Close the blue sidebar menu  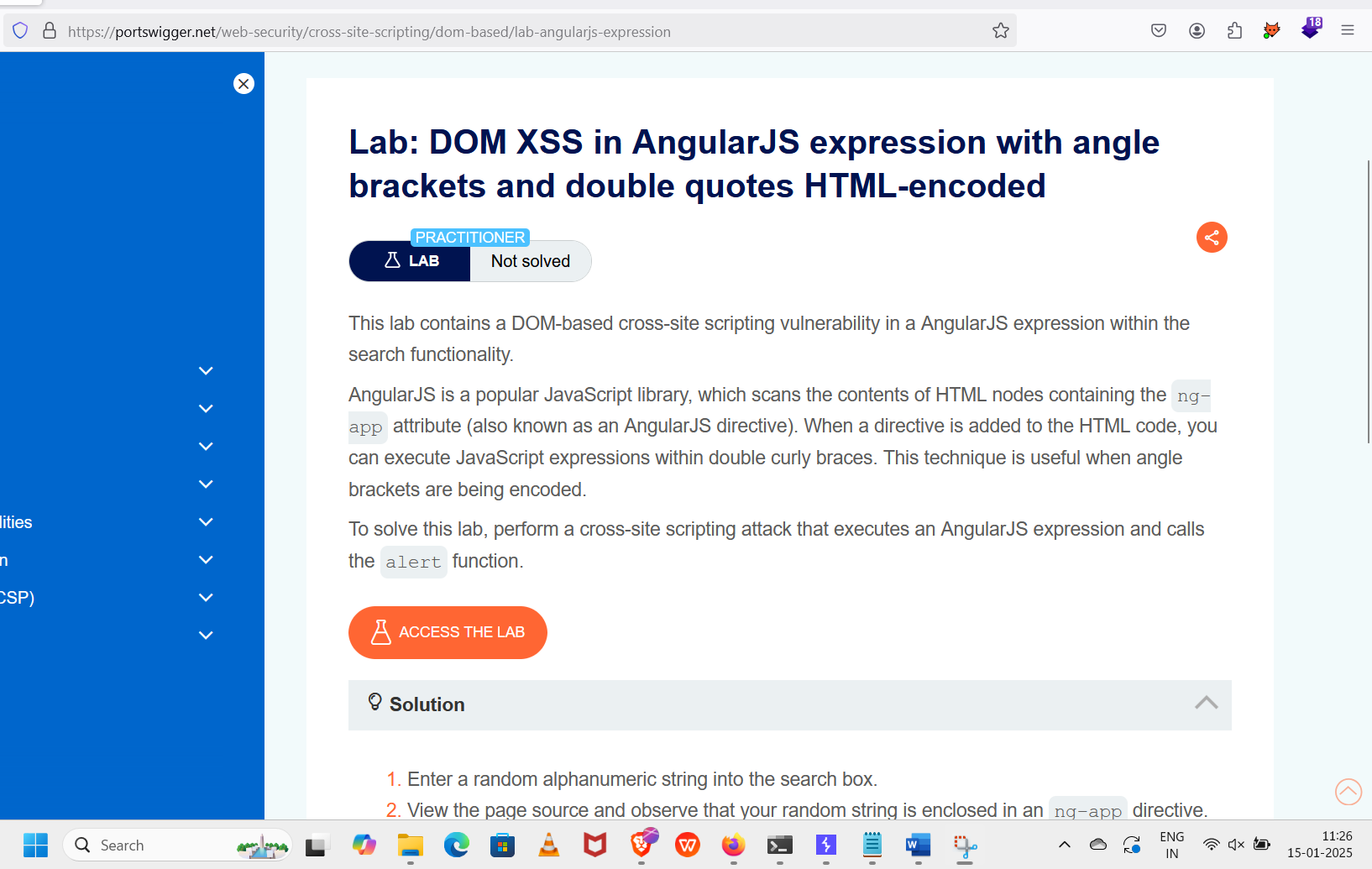coord(244,84)
